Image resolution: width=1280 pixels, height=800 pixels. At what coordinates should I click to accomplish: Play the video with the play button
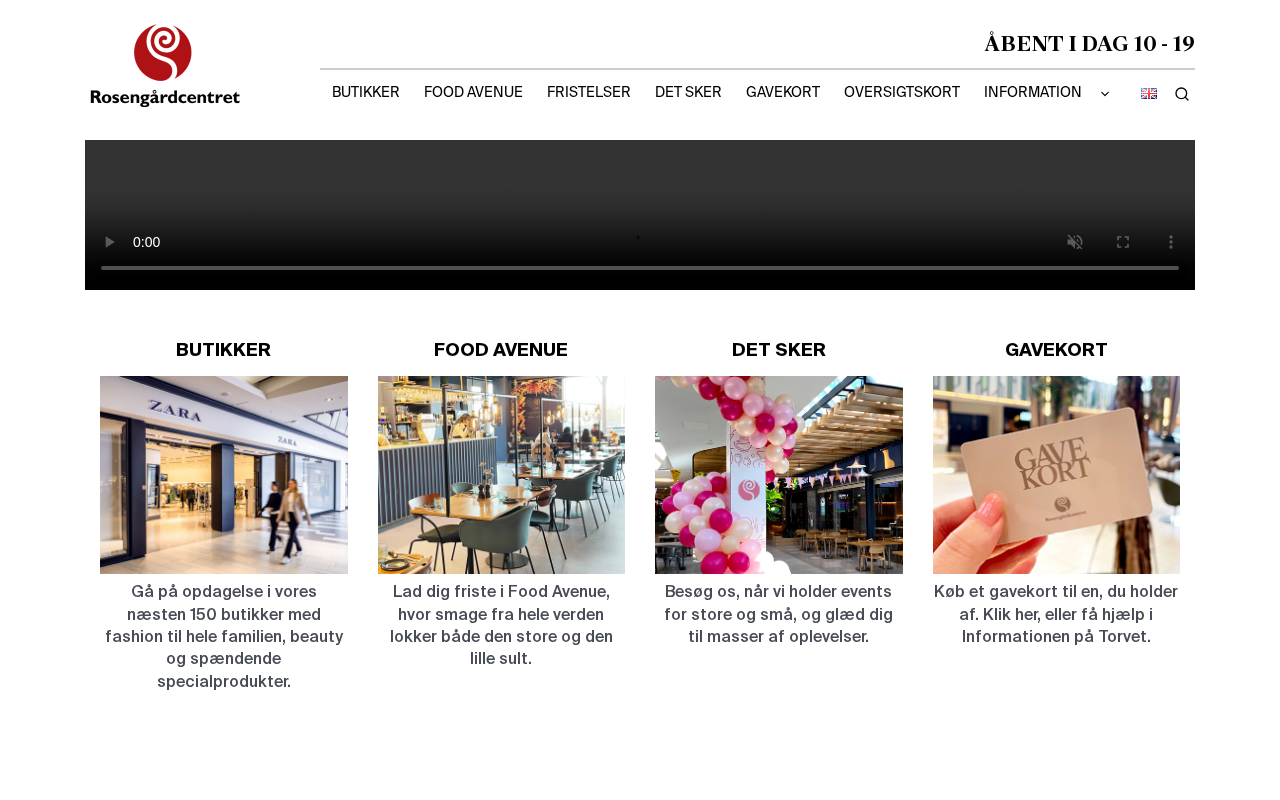tap(110, 242)
